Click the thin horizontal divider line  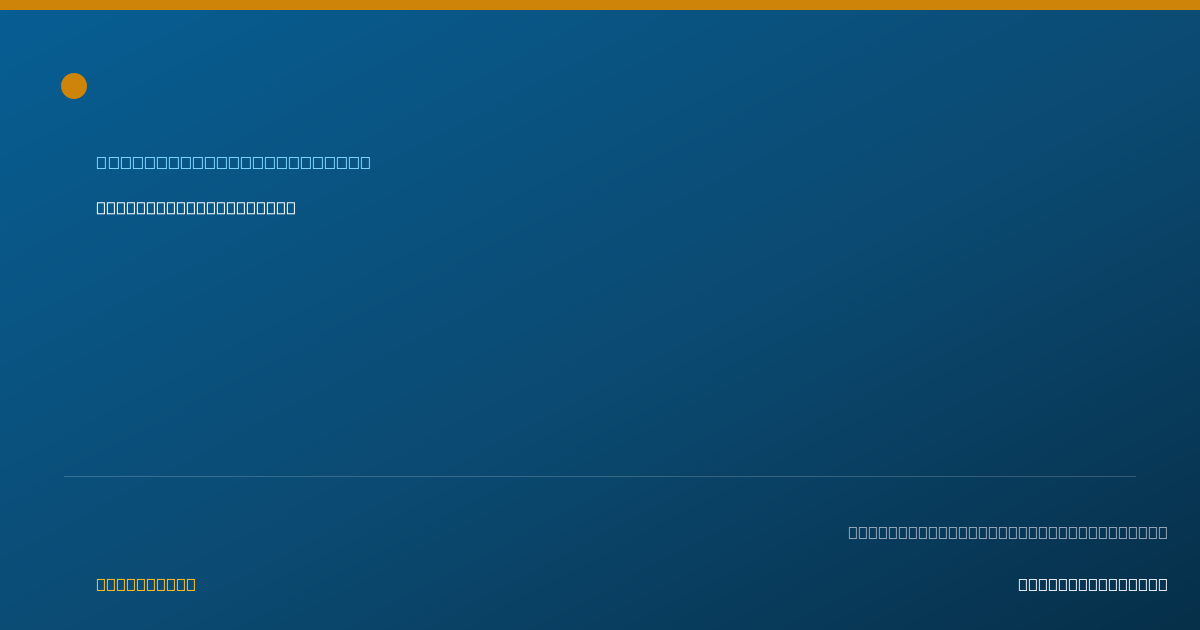pos(600,476)
